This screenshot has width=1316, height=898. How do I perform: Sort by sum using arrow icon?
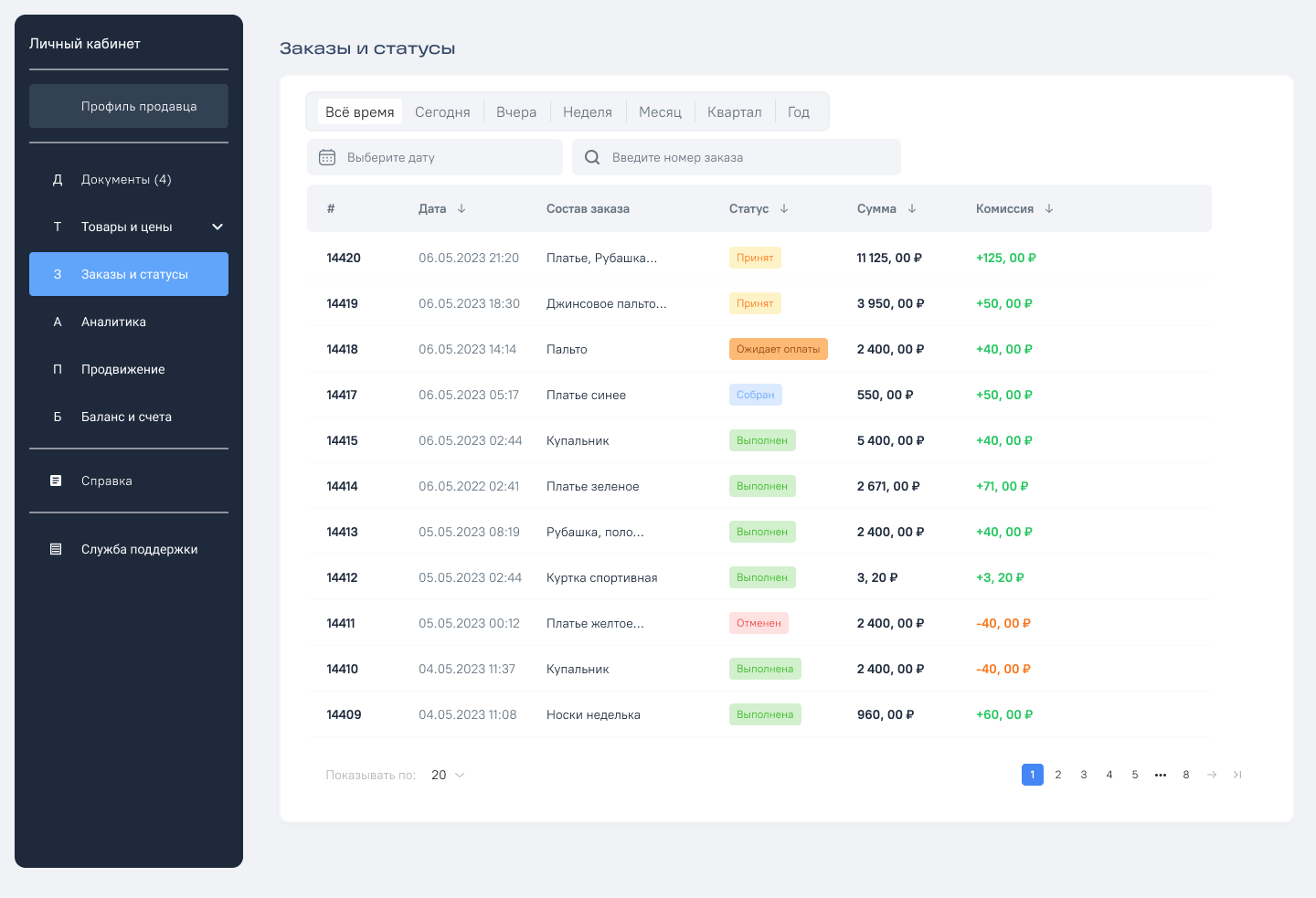tap(912, 208)
